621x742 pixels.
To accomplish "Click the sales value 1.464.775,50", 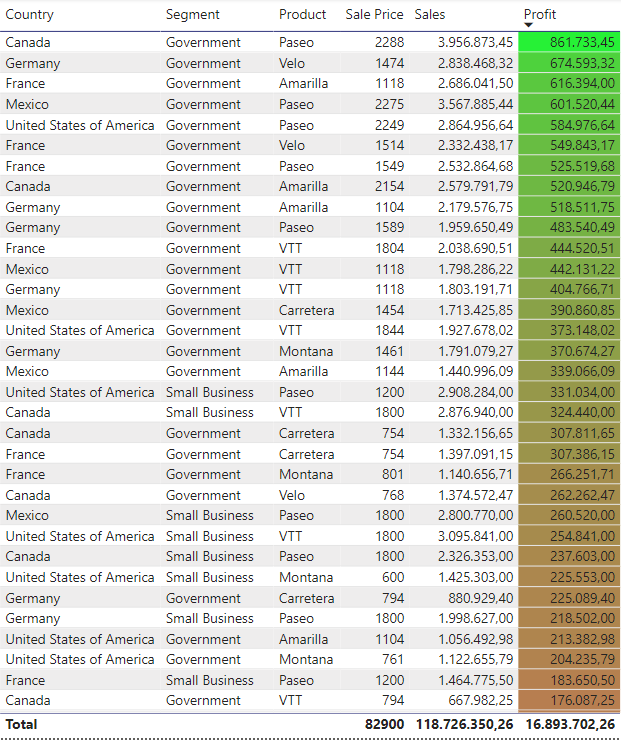I will [475, 680].
